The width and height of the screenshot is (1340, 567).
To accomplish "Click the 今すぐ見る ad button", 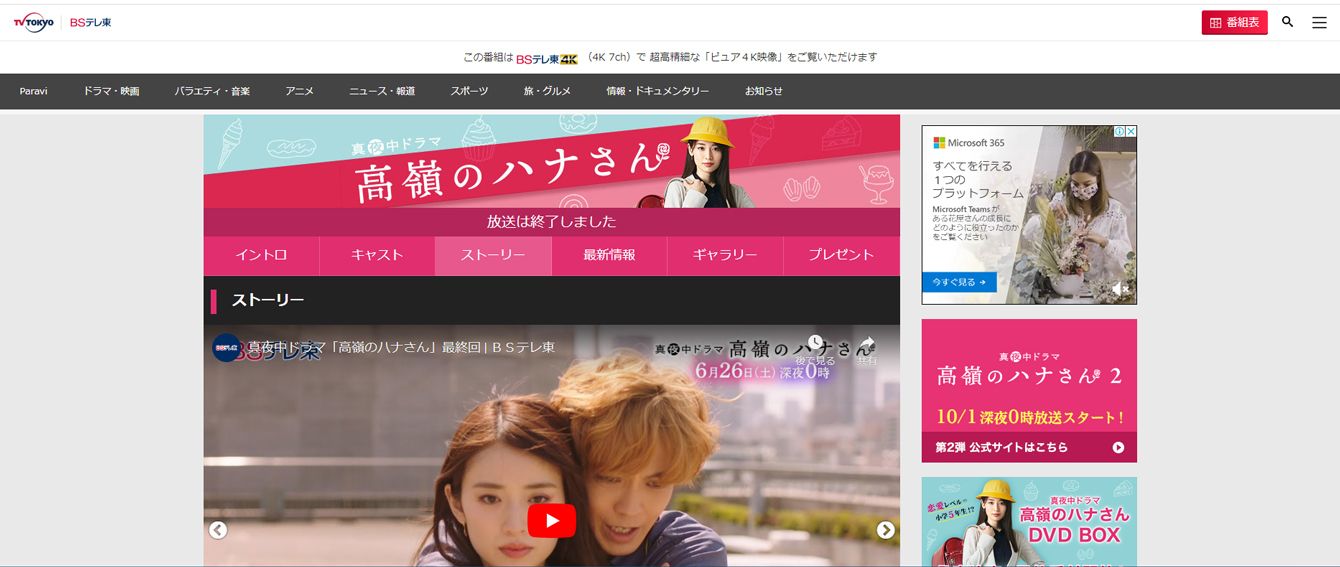I will [959, 283].
